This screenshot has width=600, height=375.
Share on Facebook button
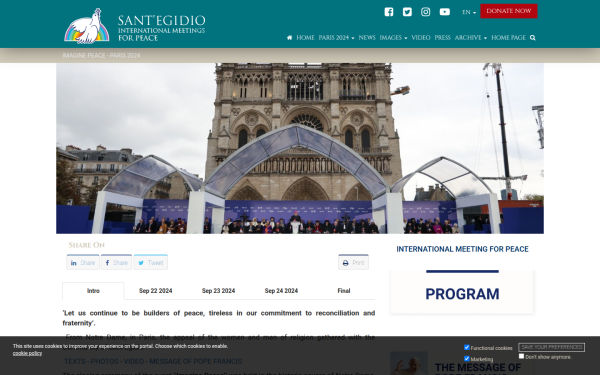(116, 262)
